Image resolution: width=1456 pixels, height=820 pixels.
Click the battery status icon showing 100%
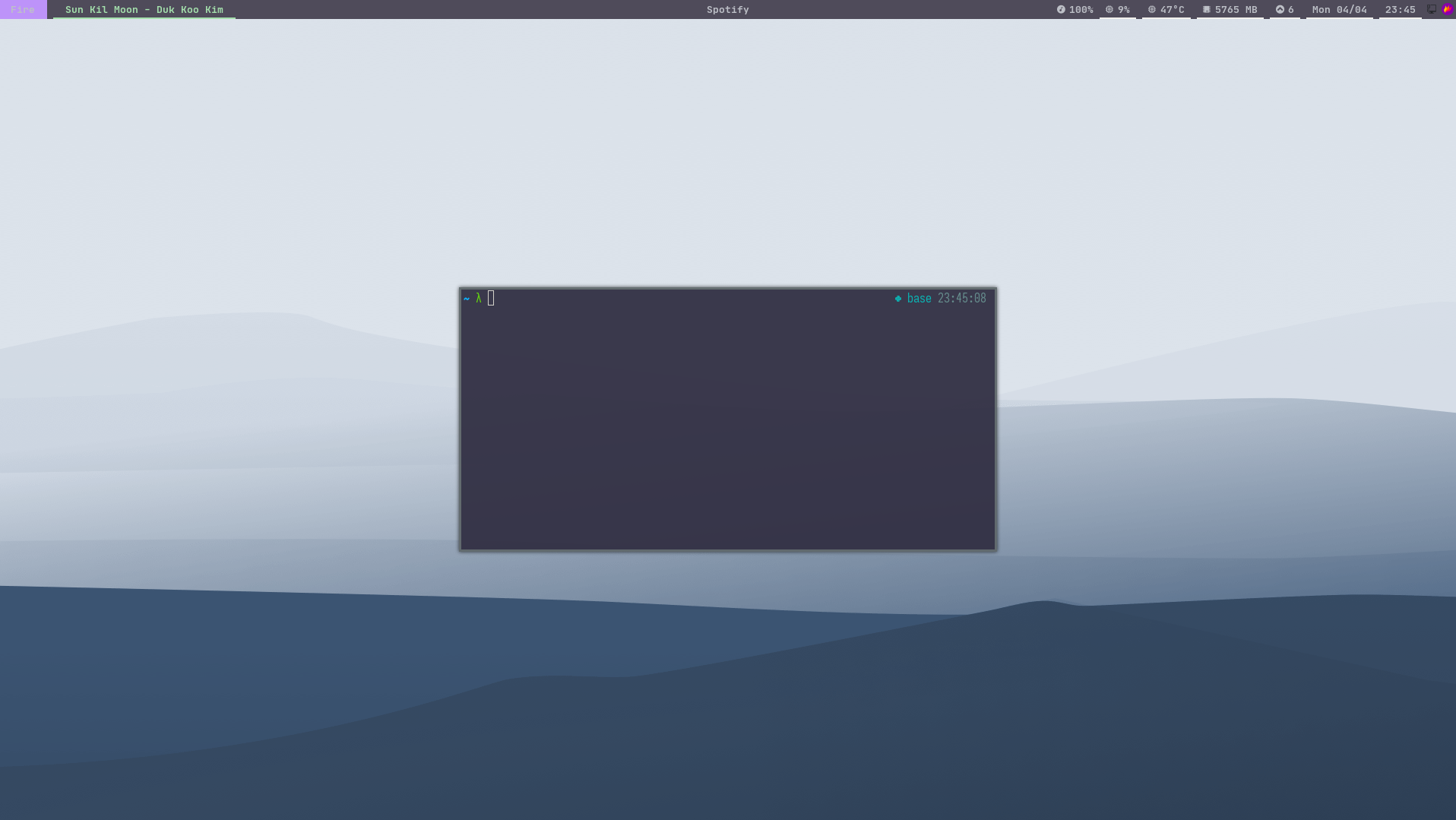(x=1062, y=9)
